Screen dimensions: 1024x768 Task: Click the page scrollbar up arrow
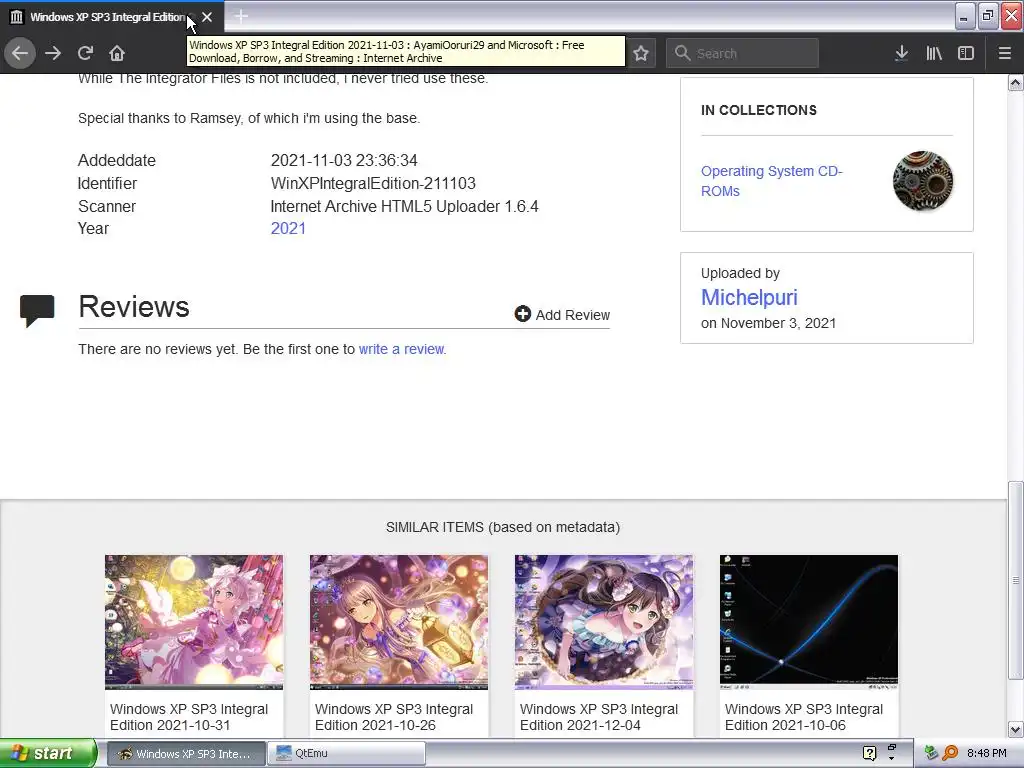point(1015,83)
